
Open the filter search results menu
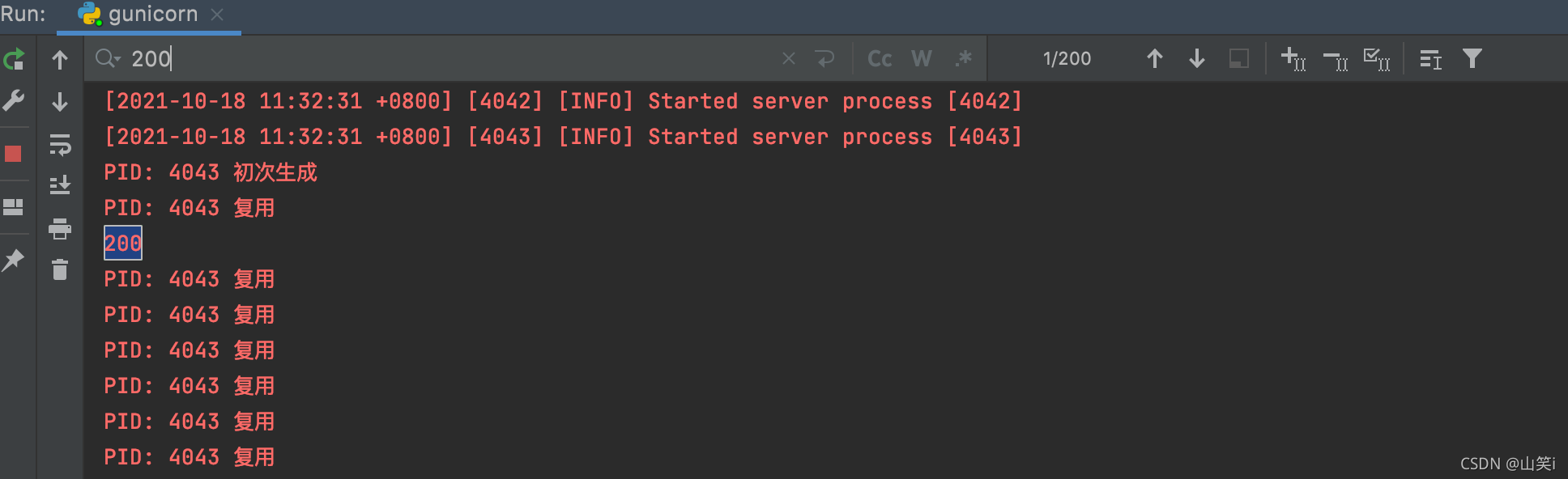(x=1472, y=57)
